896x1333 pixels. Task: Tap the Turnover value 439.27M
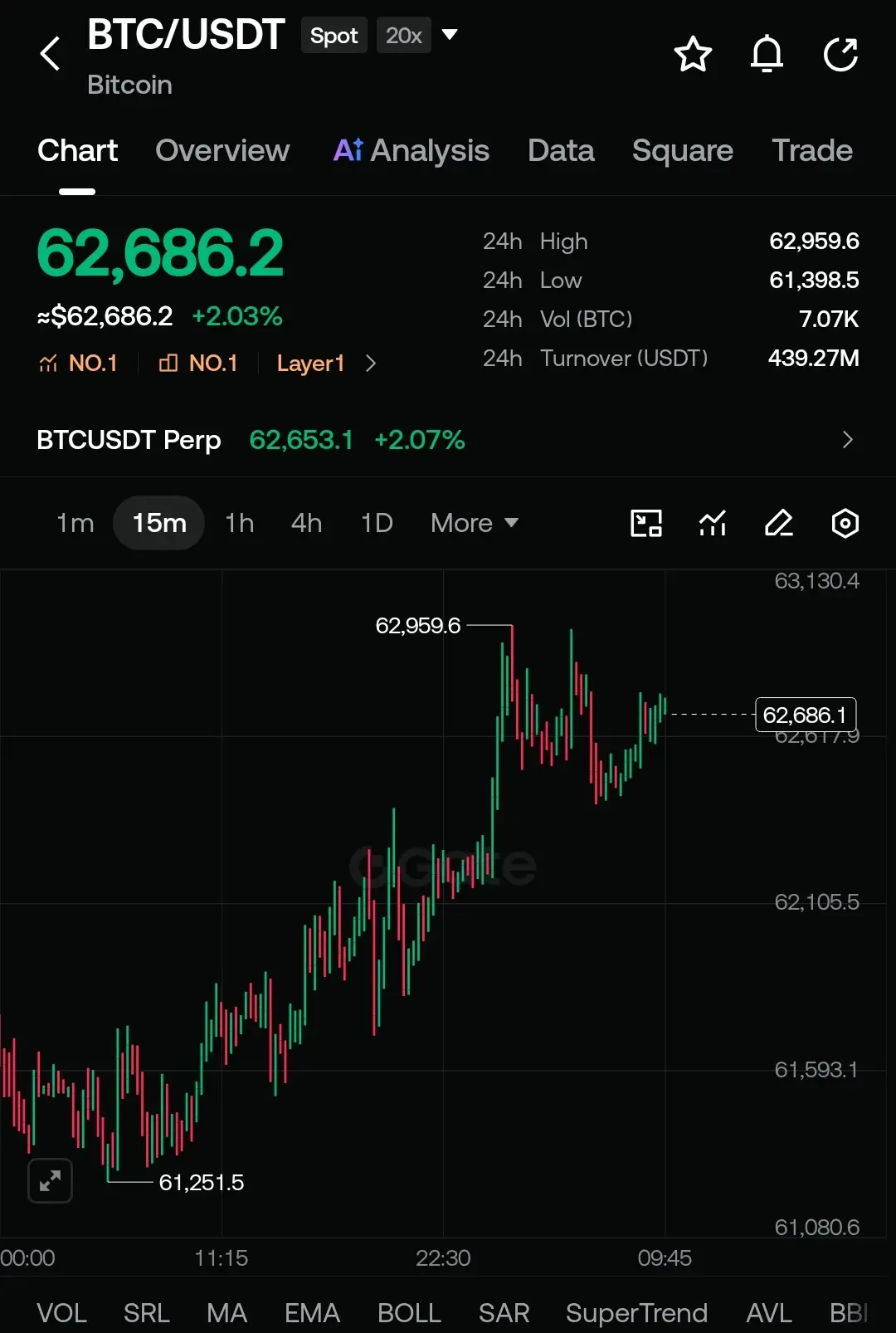813,358
